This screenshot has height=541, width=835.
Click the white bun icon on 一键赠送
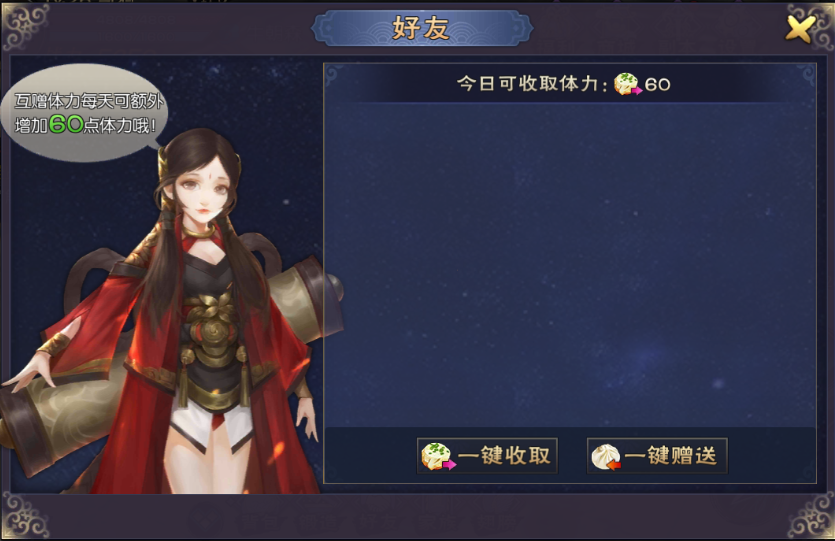(607, 457)
